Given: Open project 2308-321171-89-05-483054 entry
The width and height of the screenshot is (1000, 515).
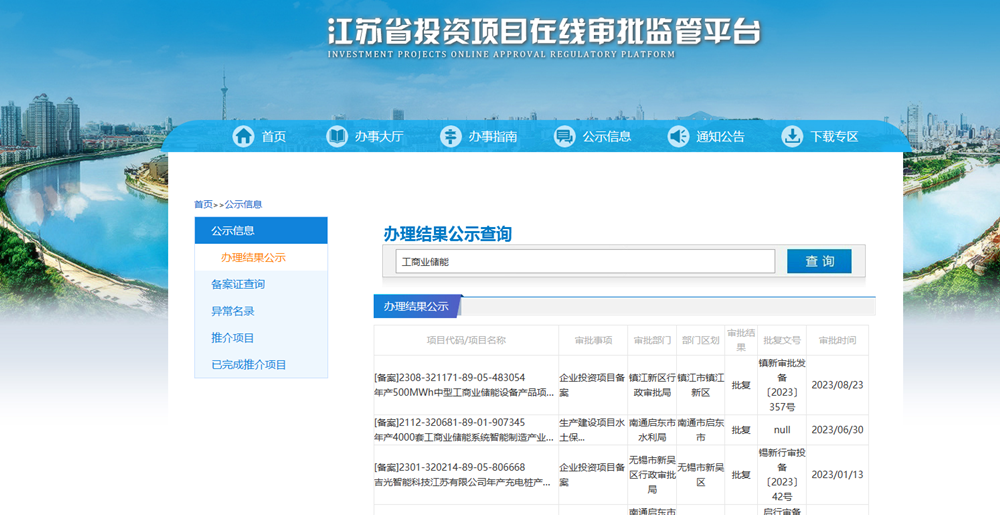Looking at the screenshot, I should tap(462, 385).
